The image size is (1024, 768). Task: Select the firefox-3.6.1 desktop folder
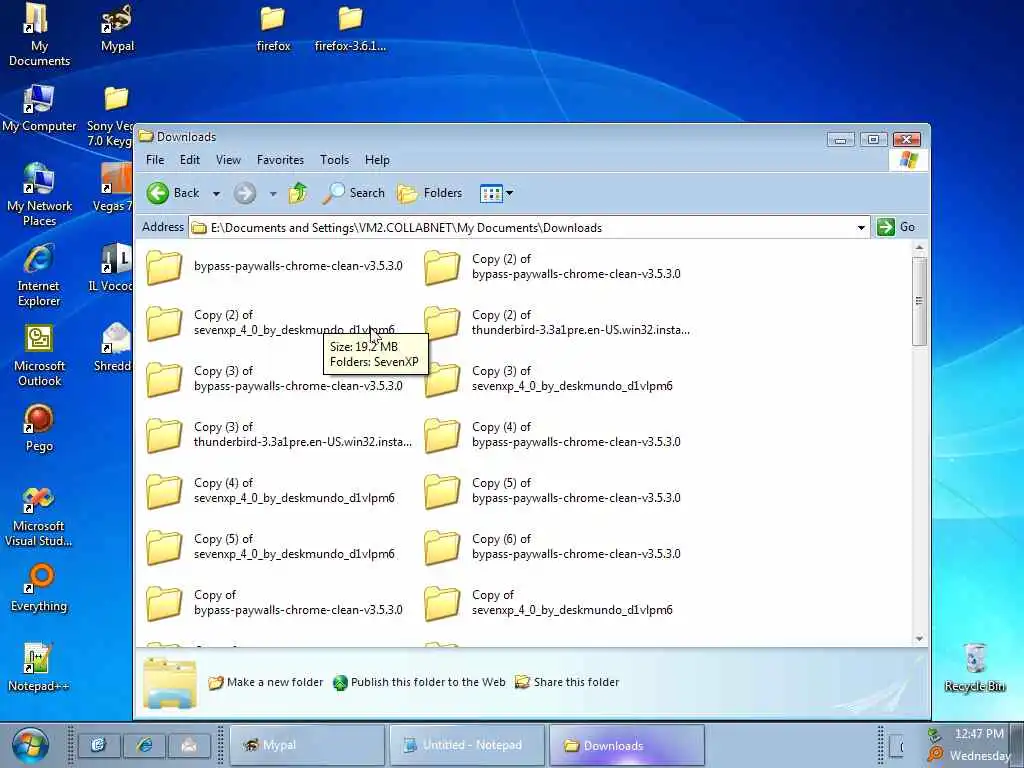coord(351,28)
